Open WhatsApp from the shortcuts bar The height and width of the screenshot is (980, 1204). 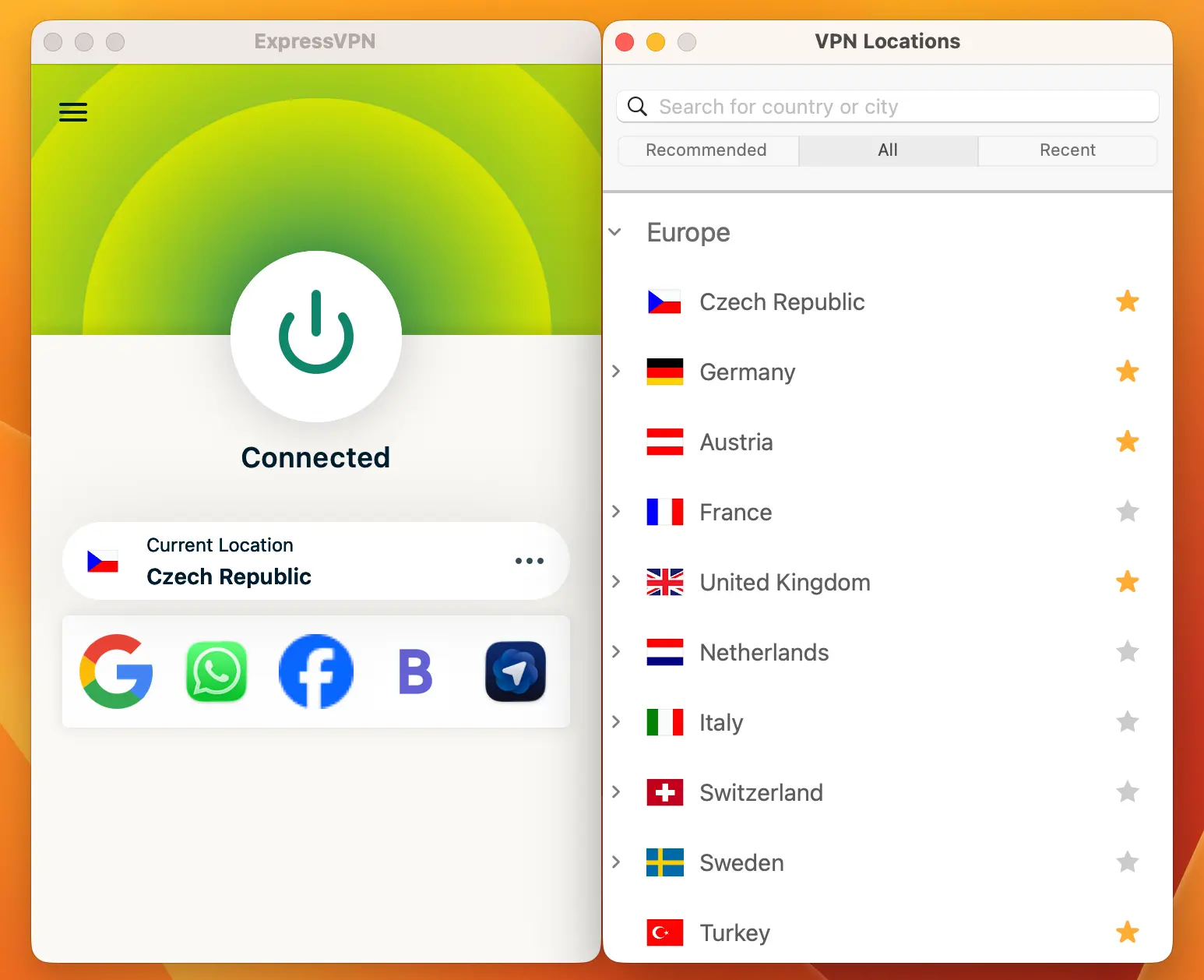coord(216,672)
